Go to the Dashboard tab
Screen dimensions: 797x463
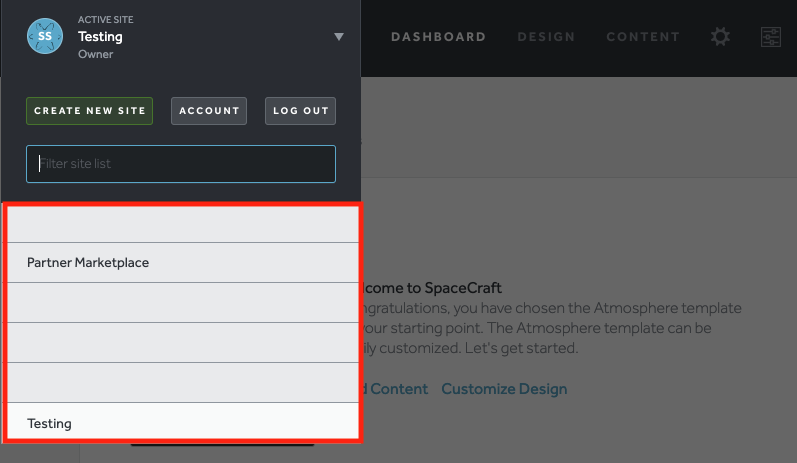(x=438, y=37)
